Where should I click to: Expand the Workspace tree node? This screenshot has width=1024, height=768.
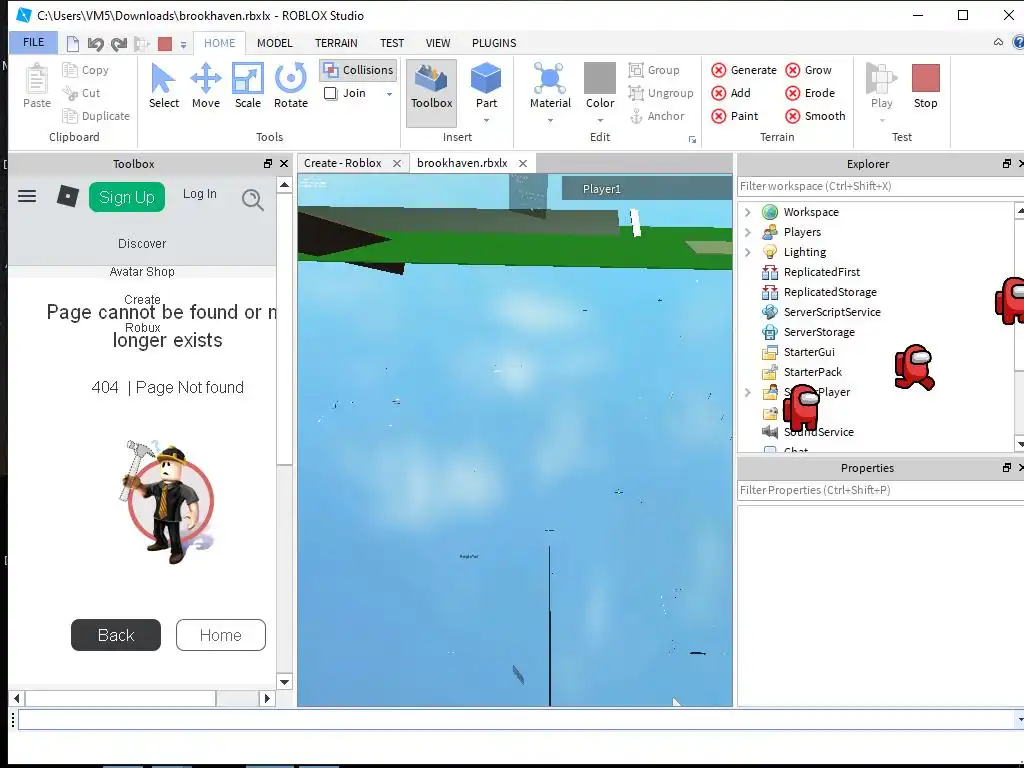coord(748,212)
